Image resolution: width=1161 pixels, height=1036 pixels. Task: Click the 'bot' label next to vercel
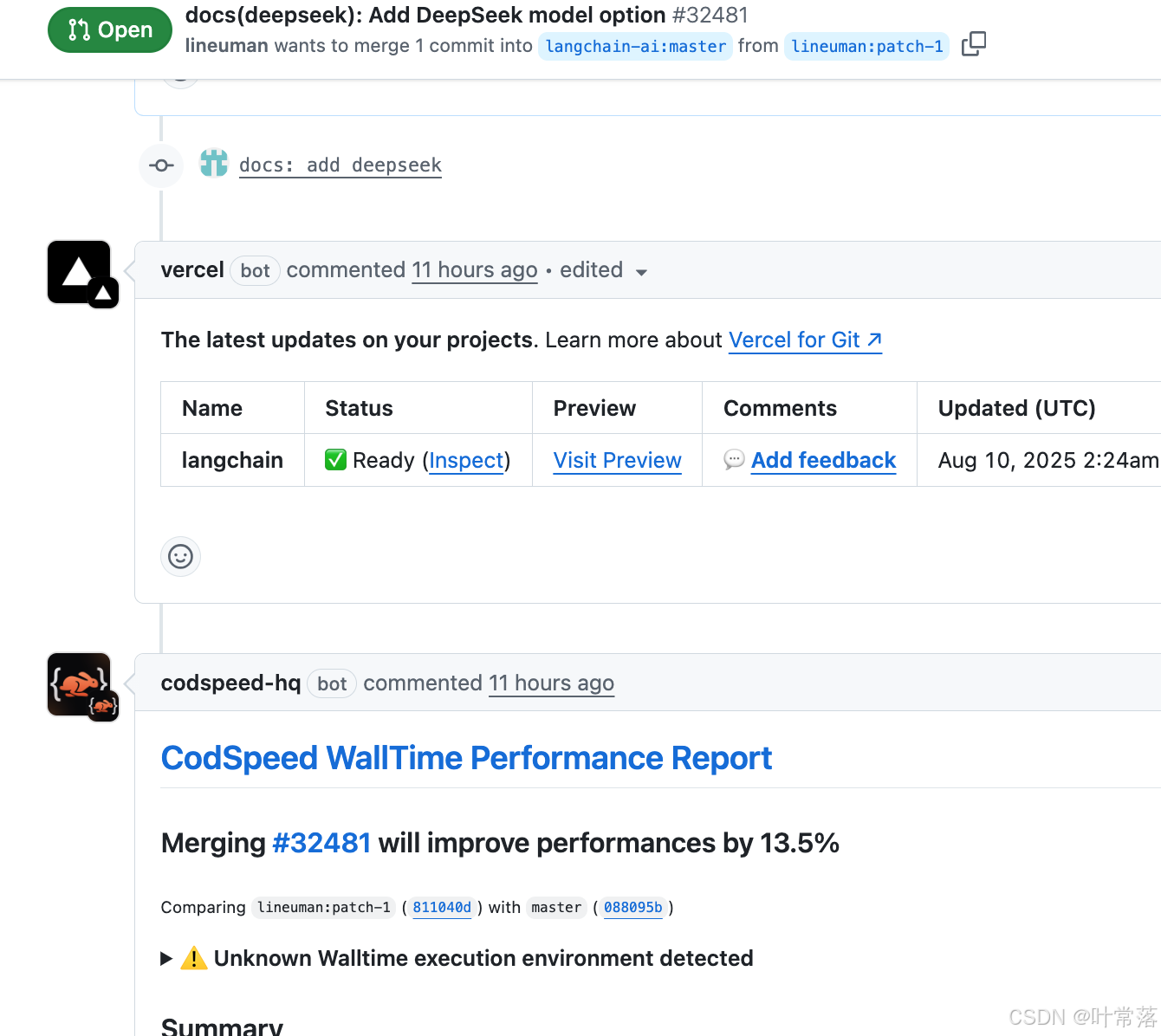[x=255, y=271]
